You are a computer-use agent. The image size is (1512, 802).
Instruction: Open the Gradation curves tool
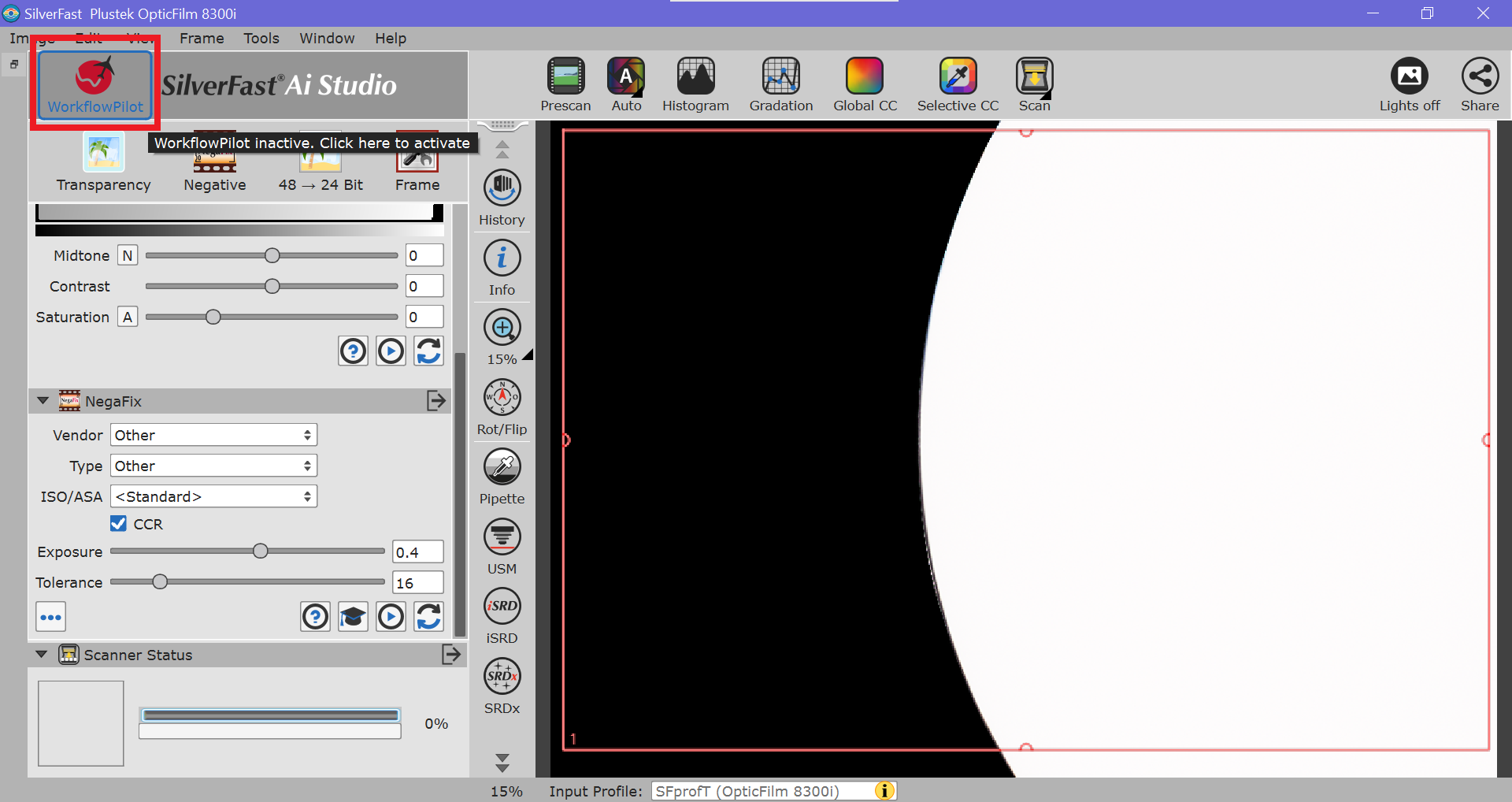(x=780, y=84)
